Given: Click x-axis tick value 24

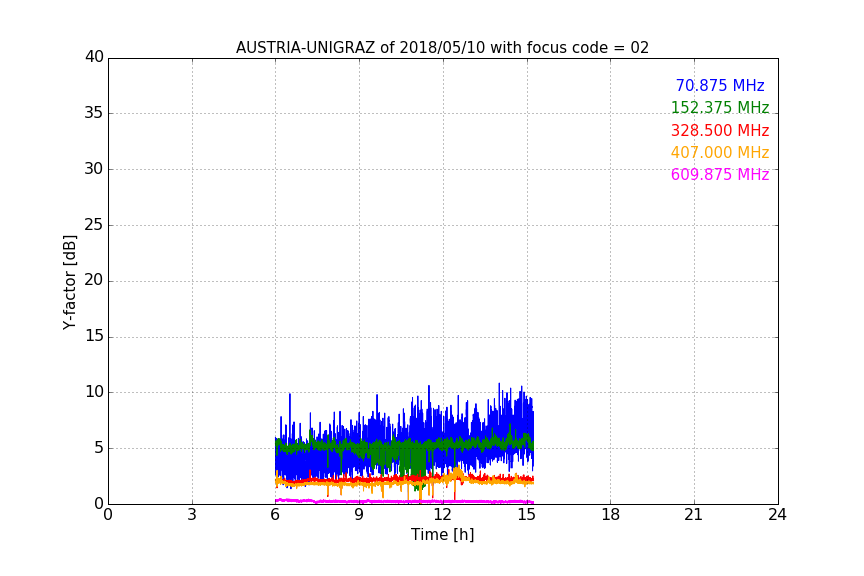Looking at the screenshot, I should pyautogui.click(x=777, y=515).
